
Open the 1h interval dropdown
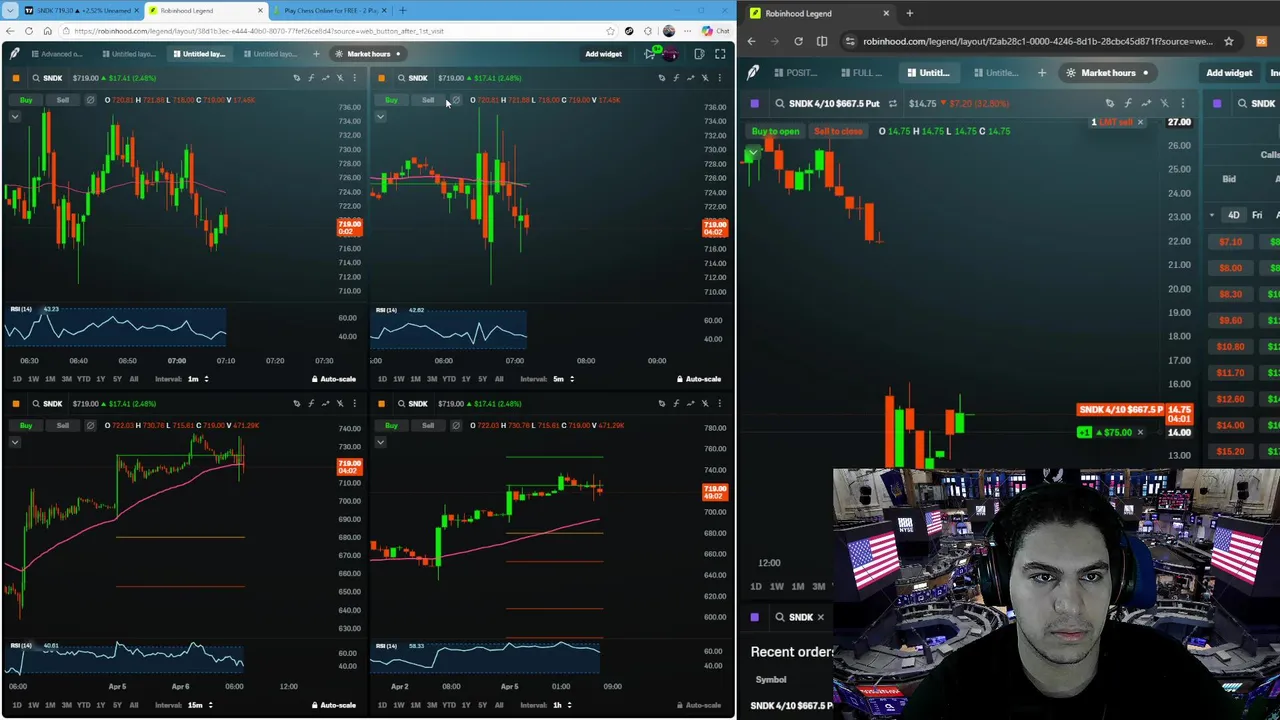[x=563, y=705]
